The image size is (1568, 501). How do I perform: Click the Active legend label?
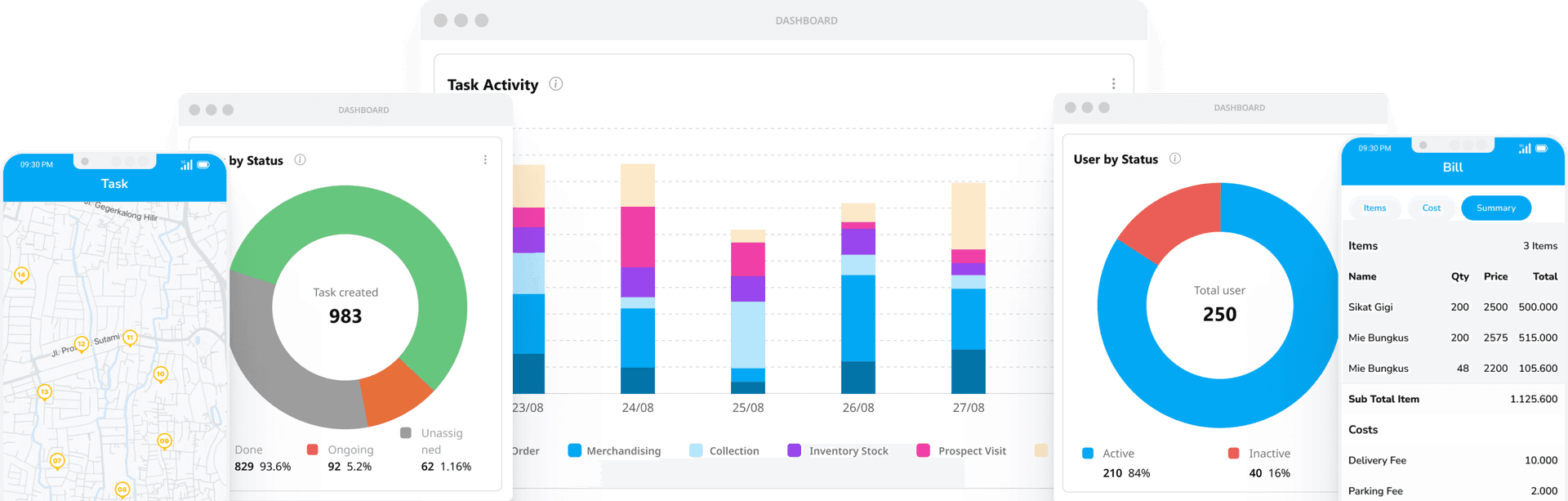point(1118,454)
